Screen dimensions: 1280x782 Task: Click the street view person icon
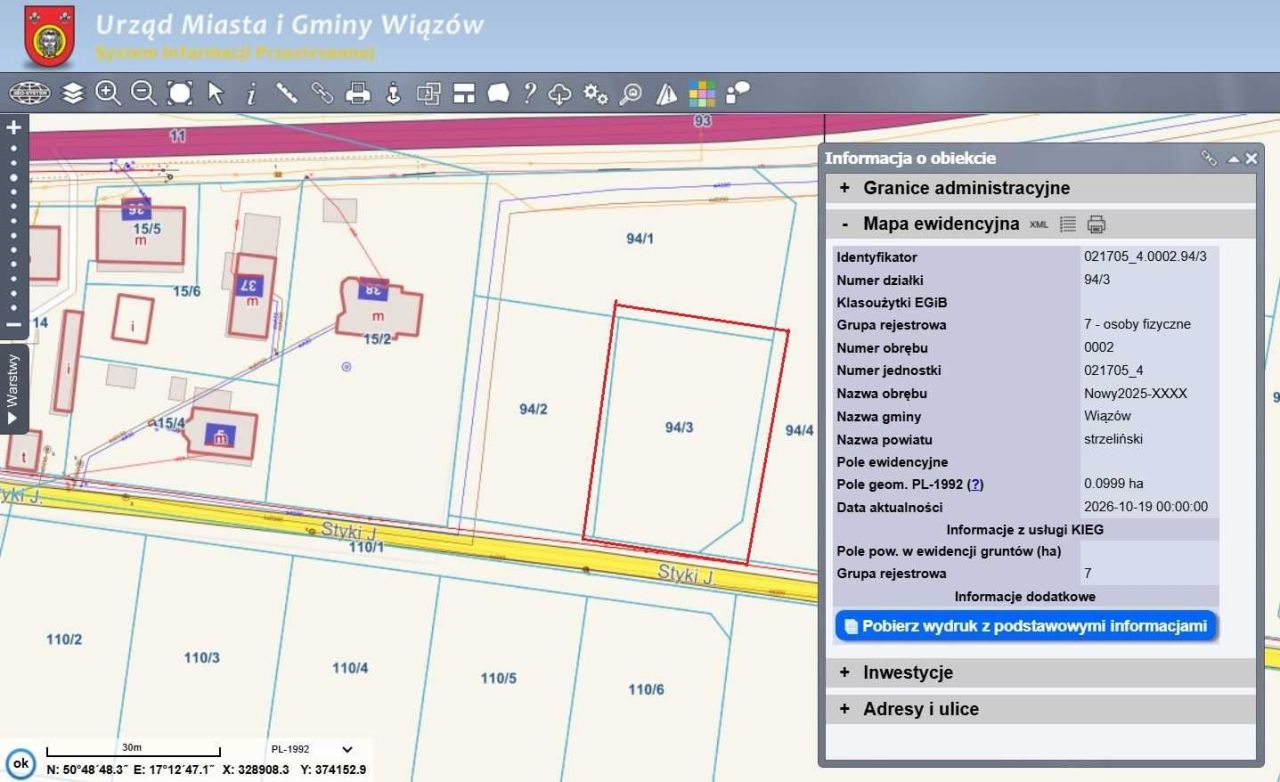(393, 93)
